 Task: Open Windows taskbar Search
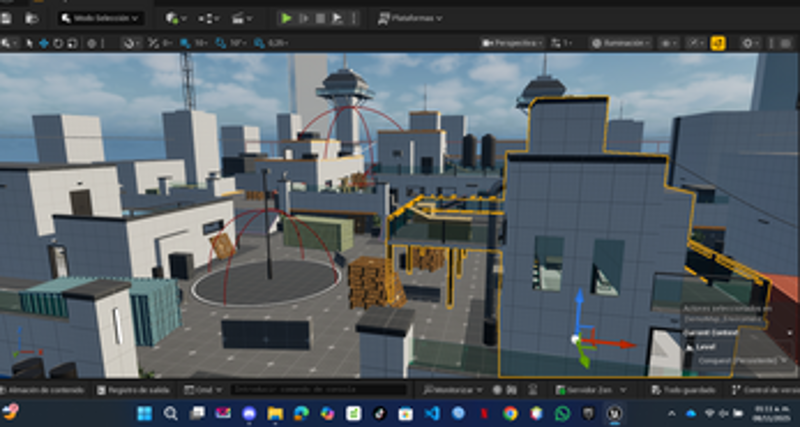[x=170, y=413]
